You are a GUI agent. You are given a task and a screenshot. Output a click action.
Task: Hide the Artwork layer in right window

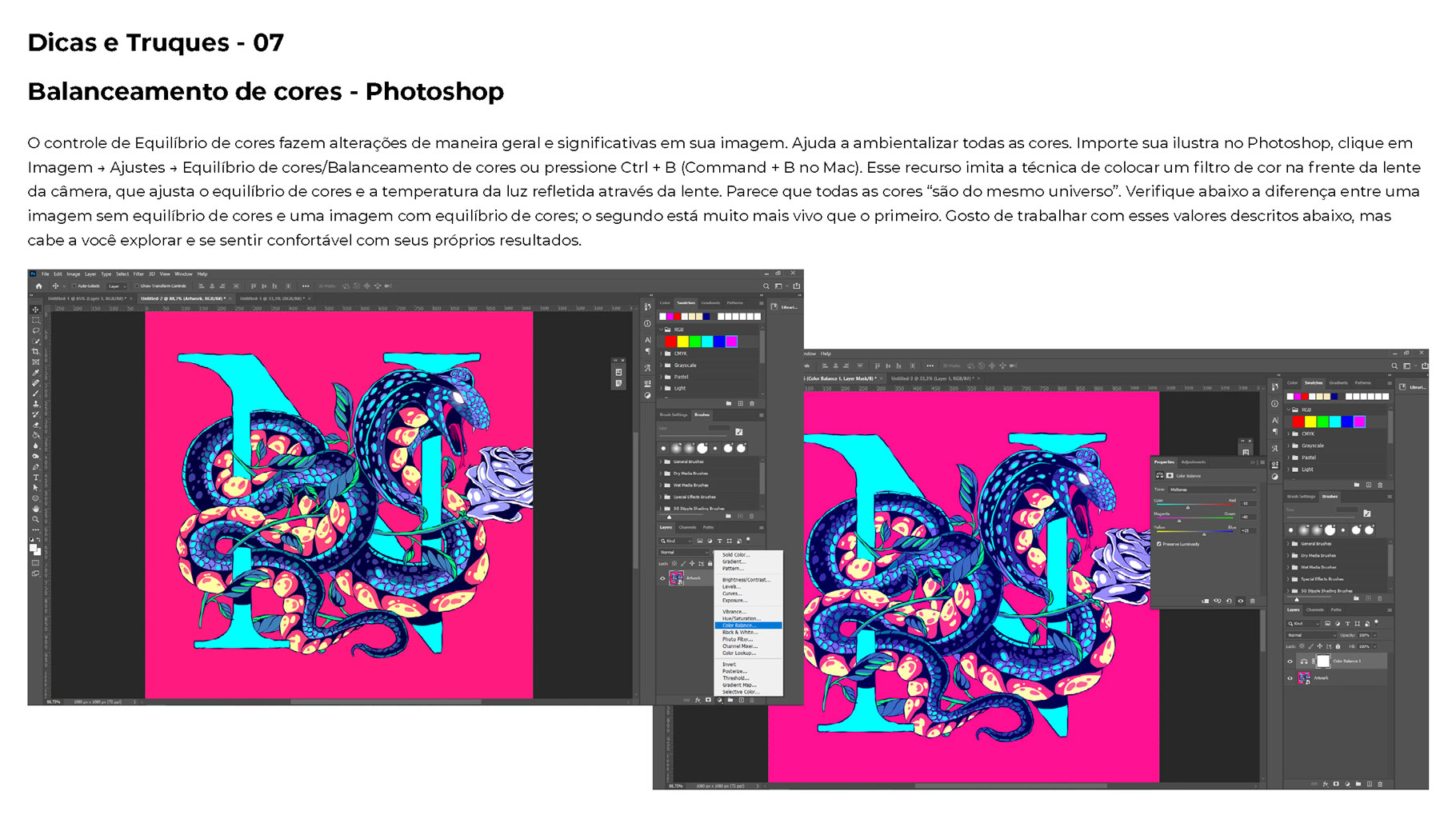click(x=1290, y=678)
